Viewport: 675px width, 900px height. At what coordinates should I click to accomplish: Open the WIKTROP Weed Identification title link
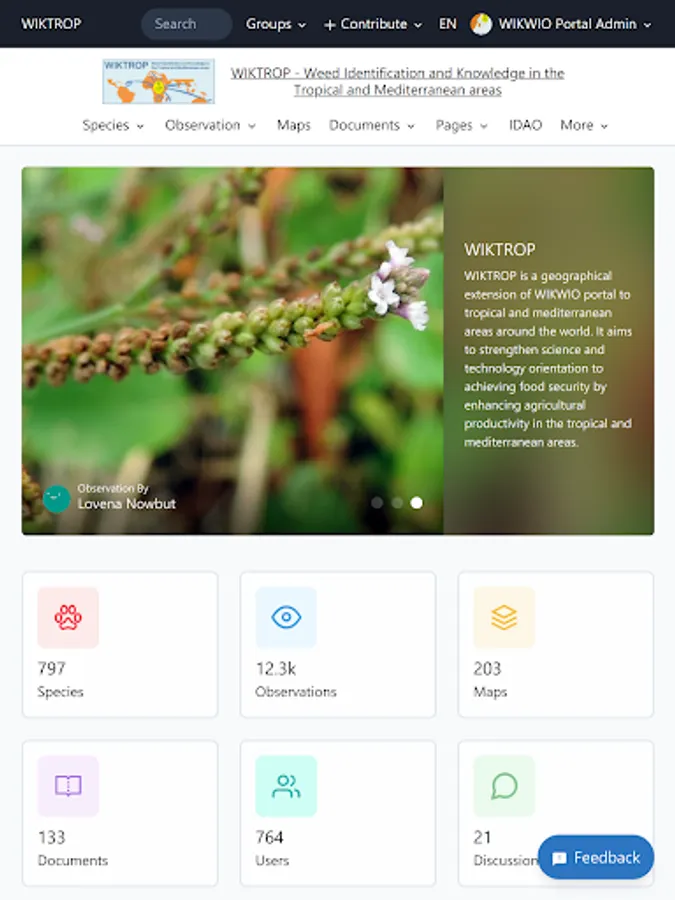pos(397,82)
